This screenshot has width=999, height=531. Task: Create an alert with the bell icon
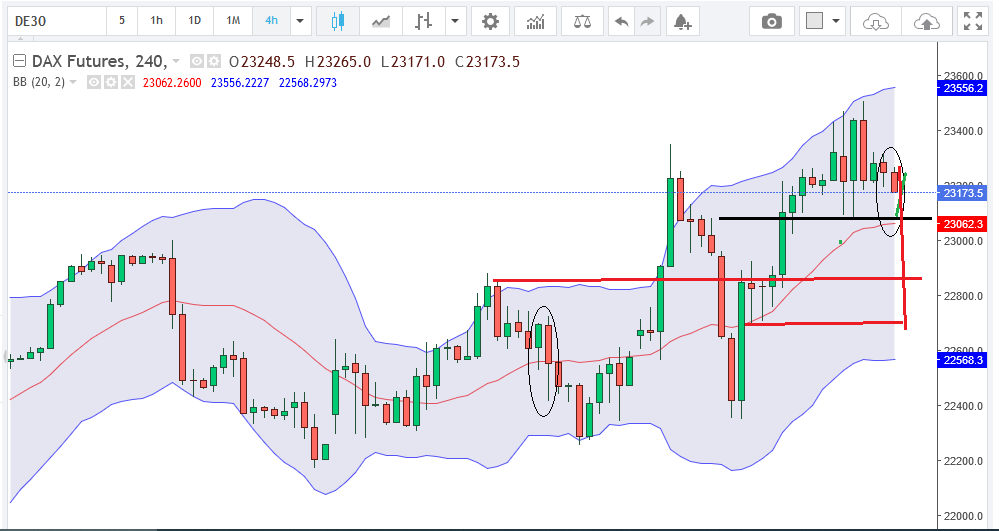point(683,21)
